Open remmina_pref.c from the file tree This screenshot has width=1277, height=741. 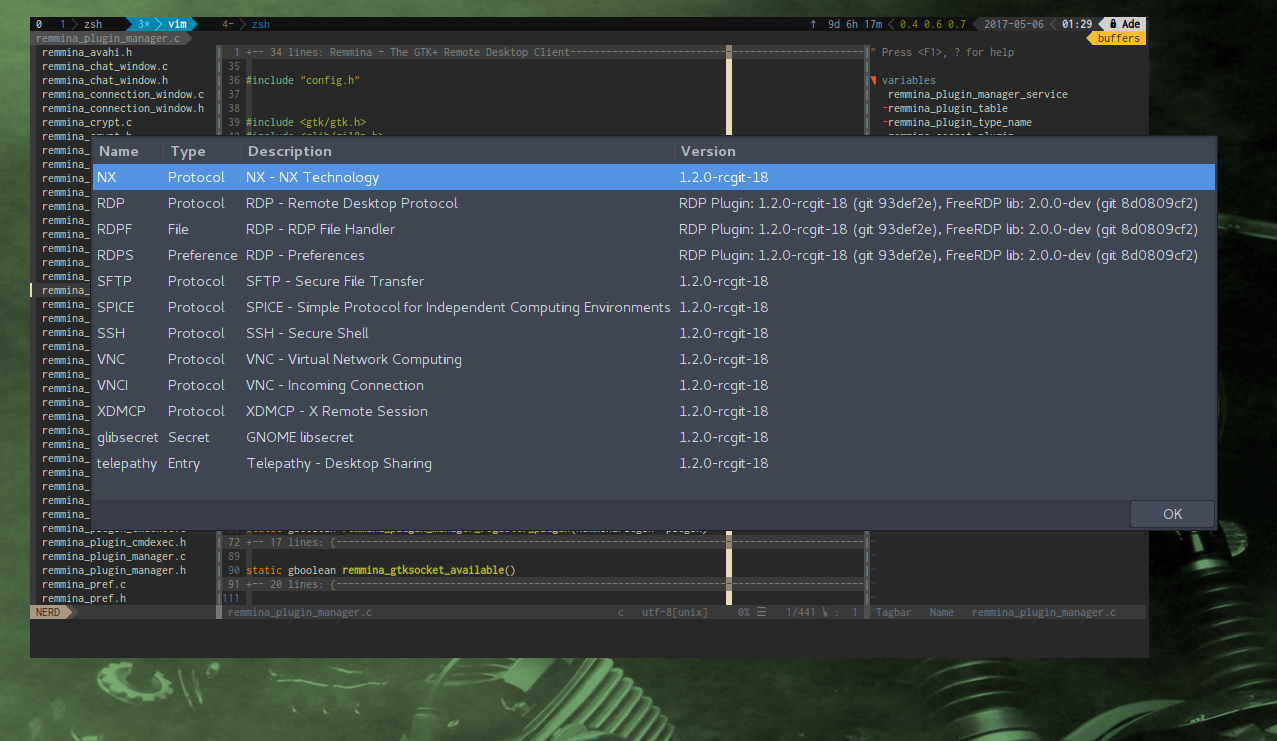84,584
